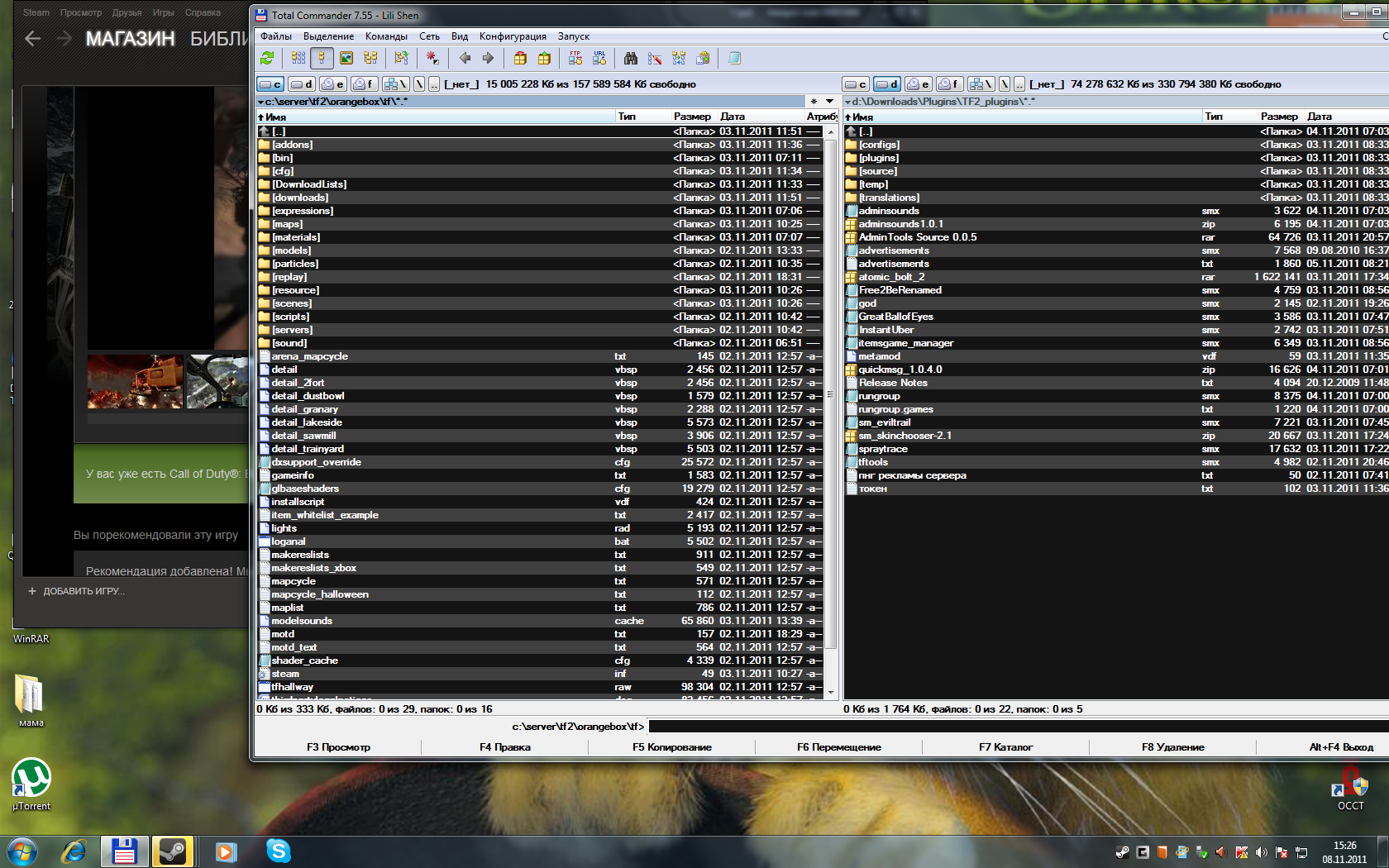Screen dimensions: 1389x868
Task: Select drive d in right panel
Action: pyautogui.click(x=887, y=84)
